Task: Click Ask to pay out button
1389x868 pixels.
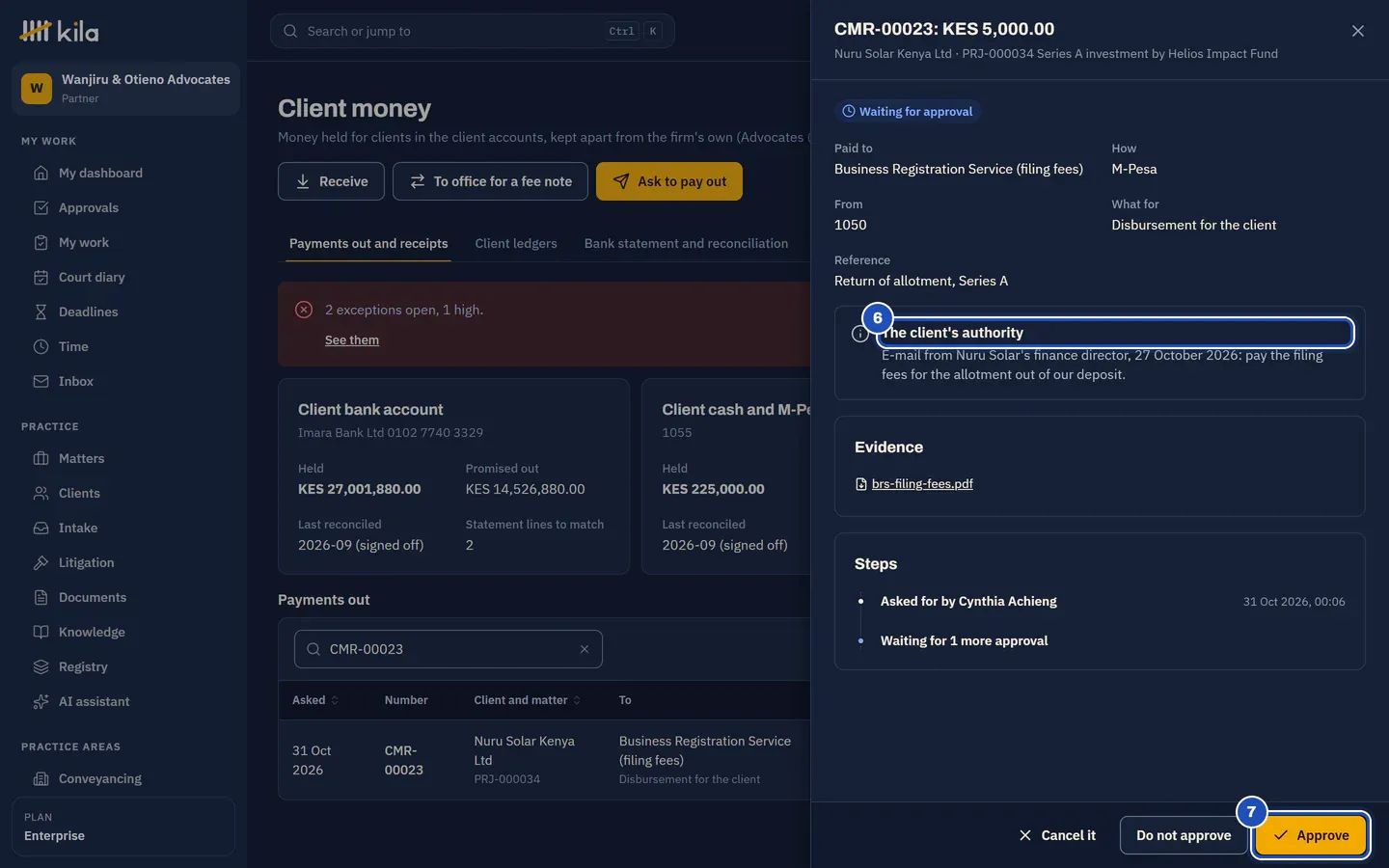Action: [669, 181]
